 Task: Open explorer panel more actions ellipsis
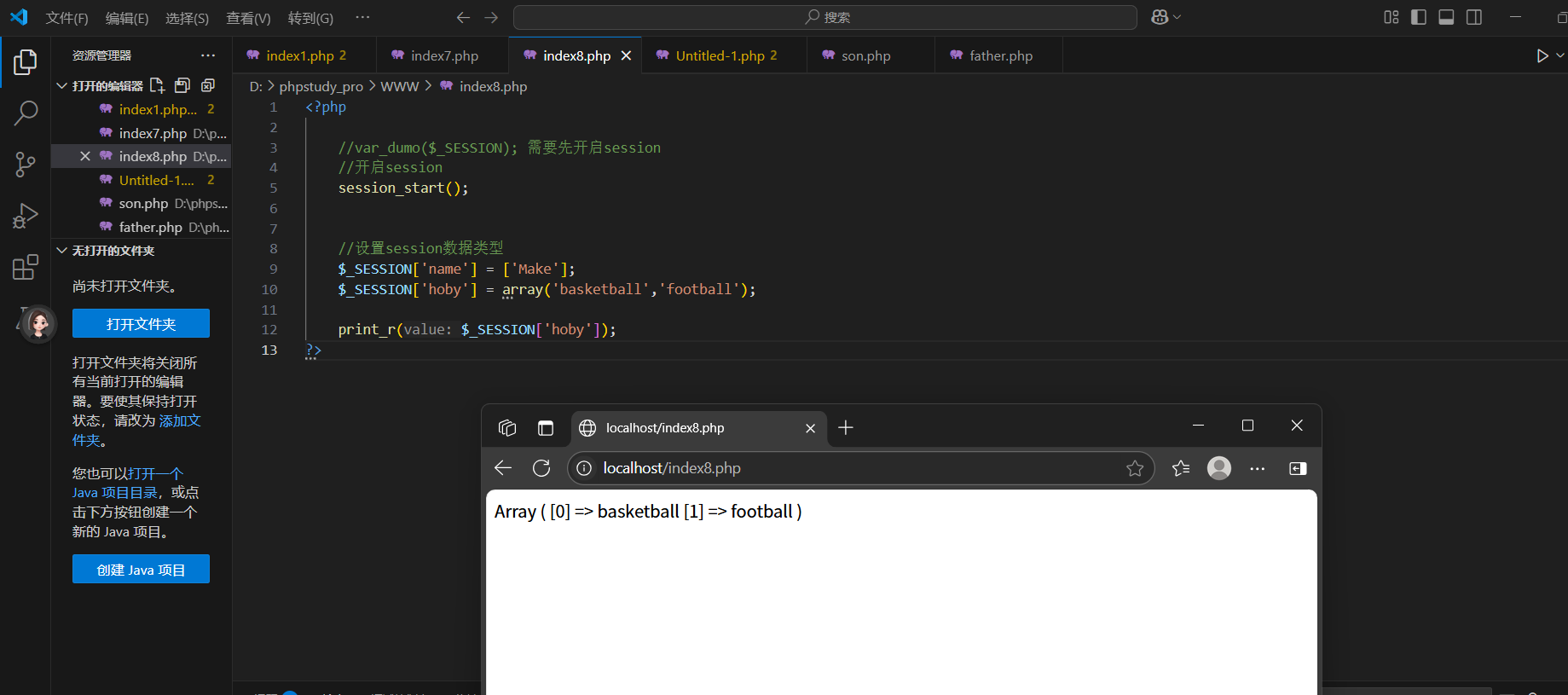pyautogui.click(x=208, y=55)
